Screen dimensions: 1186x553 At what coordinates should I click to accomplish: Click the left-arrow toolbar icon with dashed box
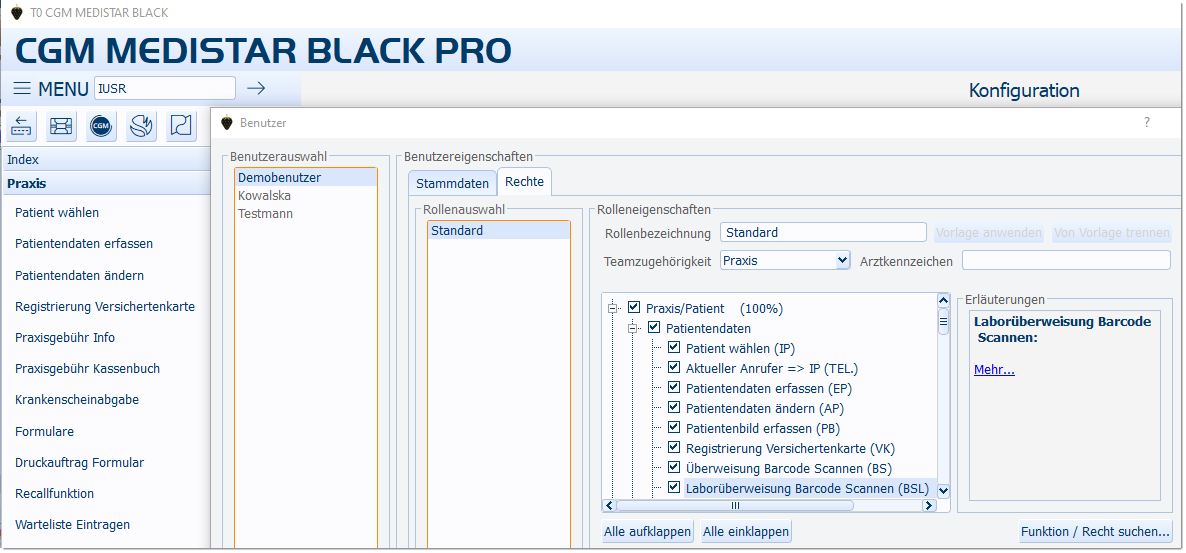[x=22, y=126]
